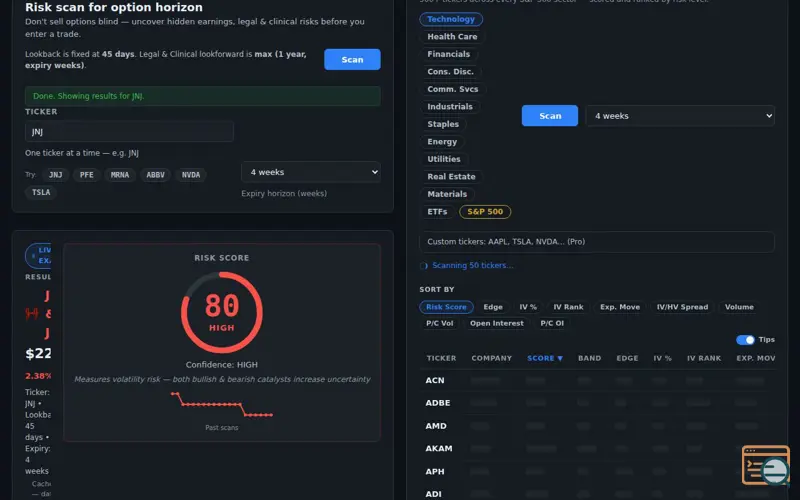Try the ABBV suggestion chip
This screenshot has width=800, height=500.
point(156,175)
